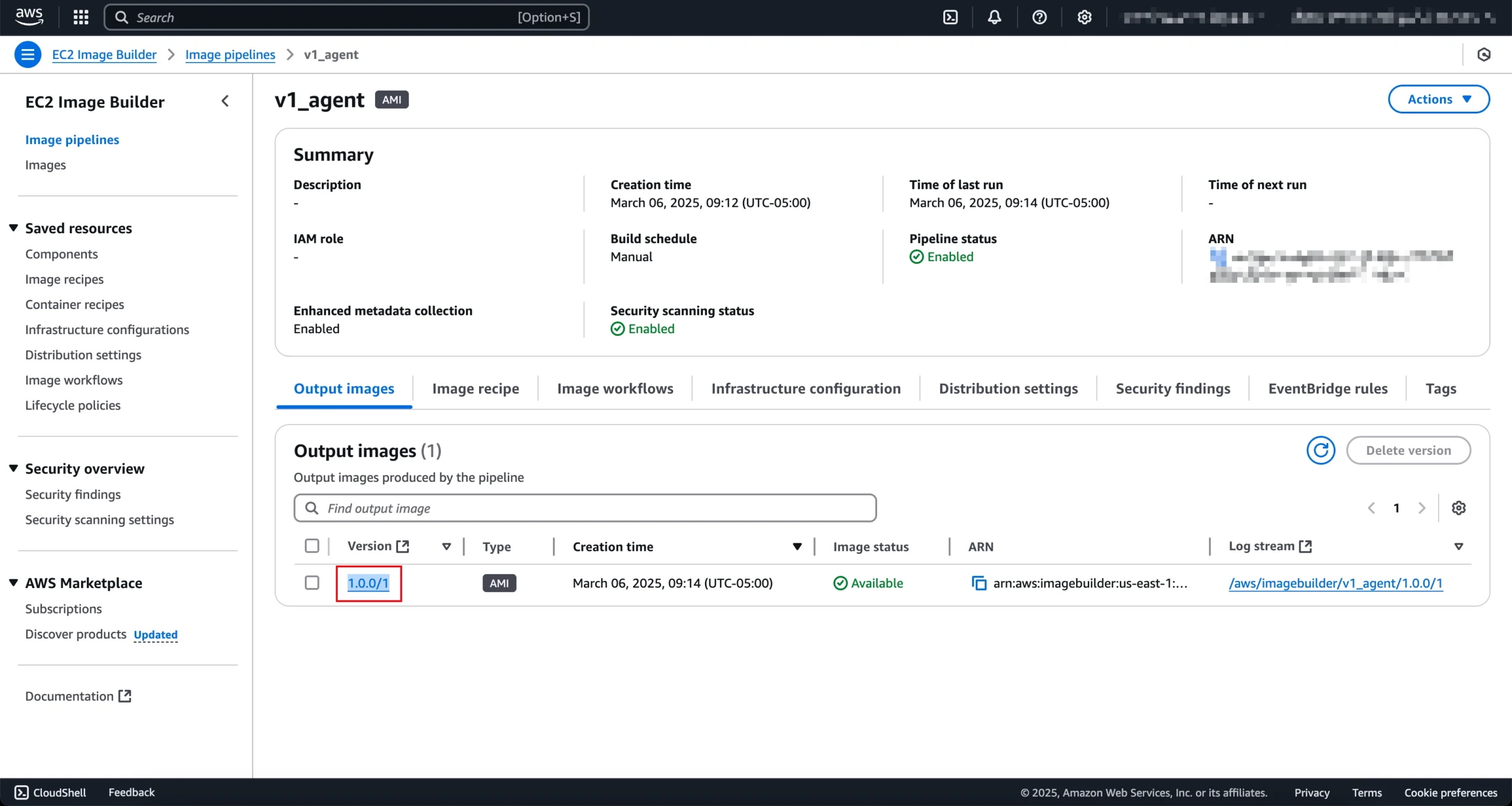Switch to the Output images tab
Image resolution: width=1512 pixels, height=806 pixels.
pyautogui.click(x=344, y=389)
